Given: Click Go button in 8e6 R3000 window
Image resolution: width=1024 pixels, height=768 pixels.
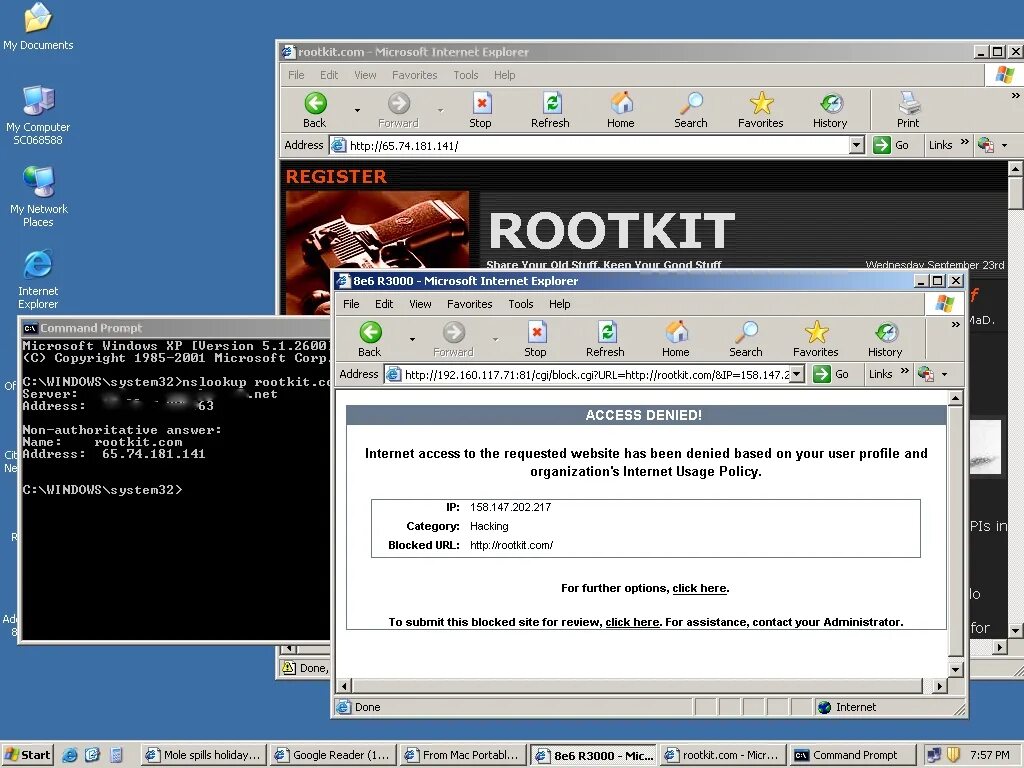Looking at the screenshot, I should pos(832,374).
